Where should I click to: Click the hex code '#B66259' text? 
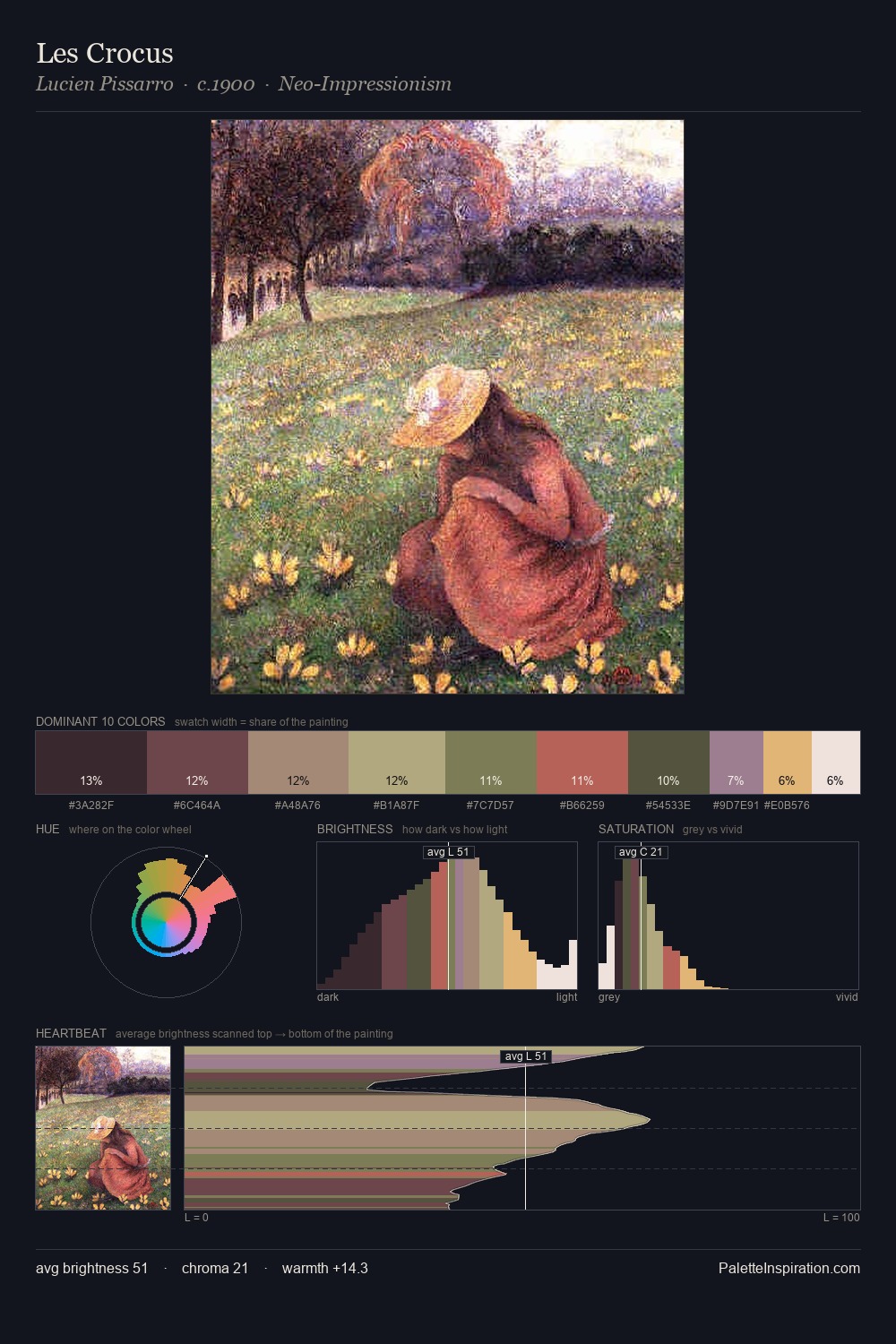tap(582, 805)
